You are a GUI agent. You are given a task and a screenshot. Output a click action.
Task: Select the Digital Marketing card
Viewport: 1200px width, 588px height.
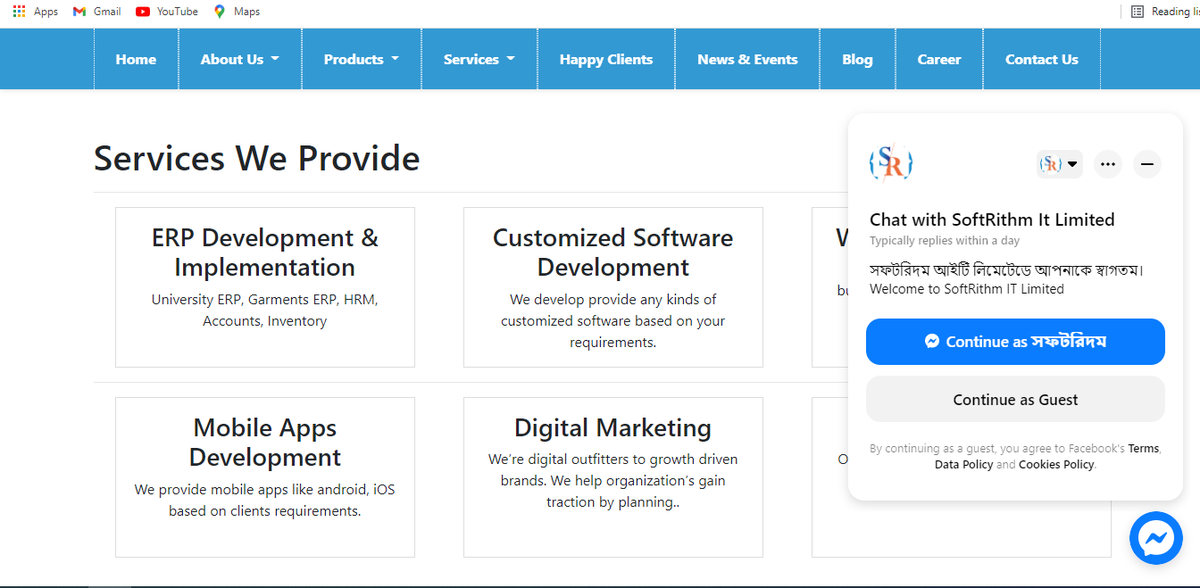(x=613, y=477)
